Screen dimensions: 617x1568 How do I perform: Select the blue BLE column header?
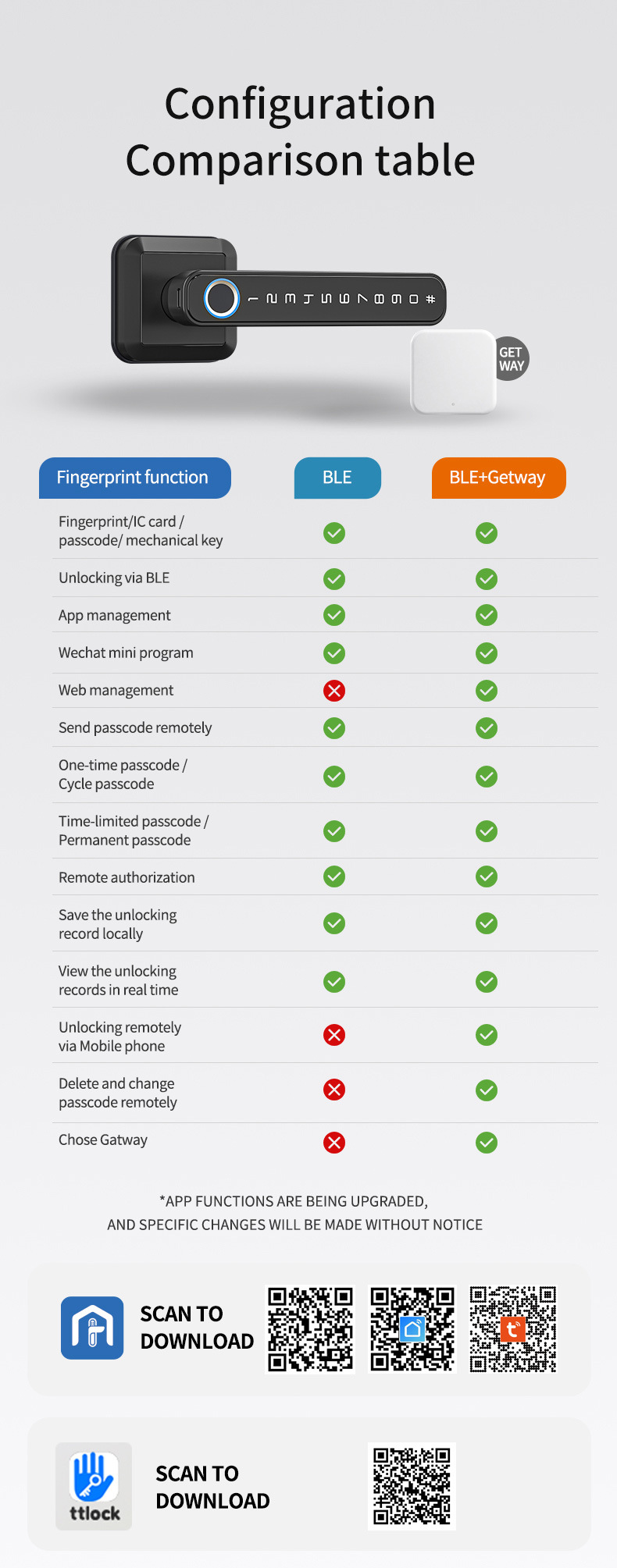[x=337, y=478]
